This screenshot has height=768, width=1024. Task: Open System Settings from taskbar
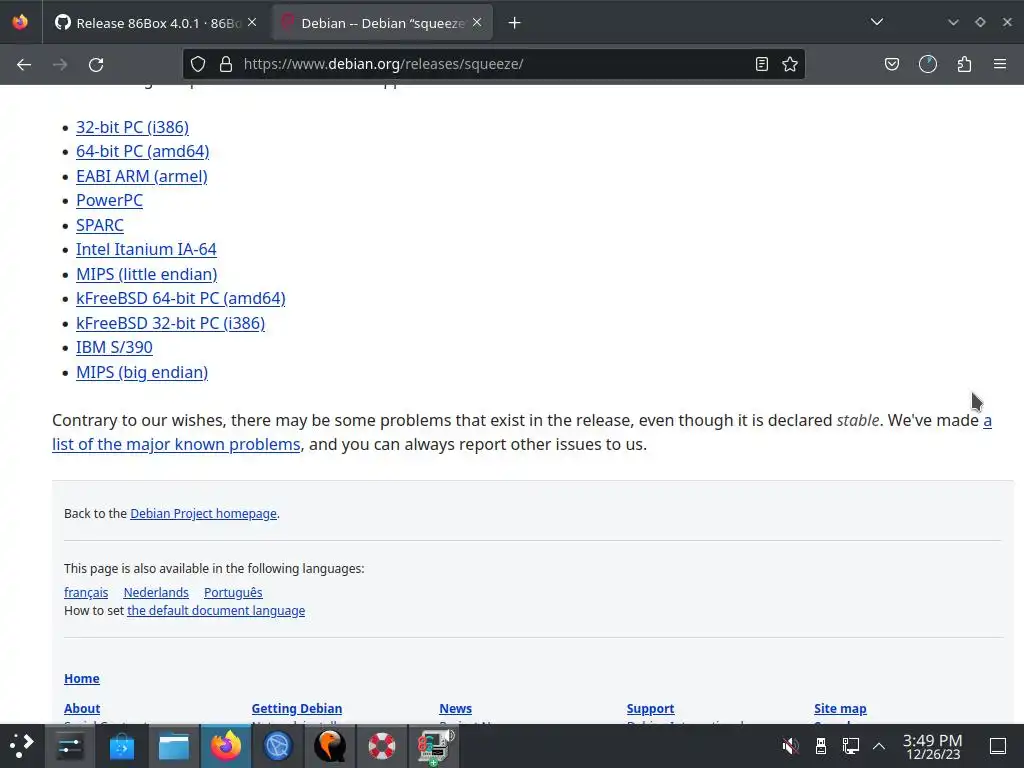tap(70, 746)
